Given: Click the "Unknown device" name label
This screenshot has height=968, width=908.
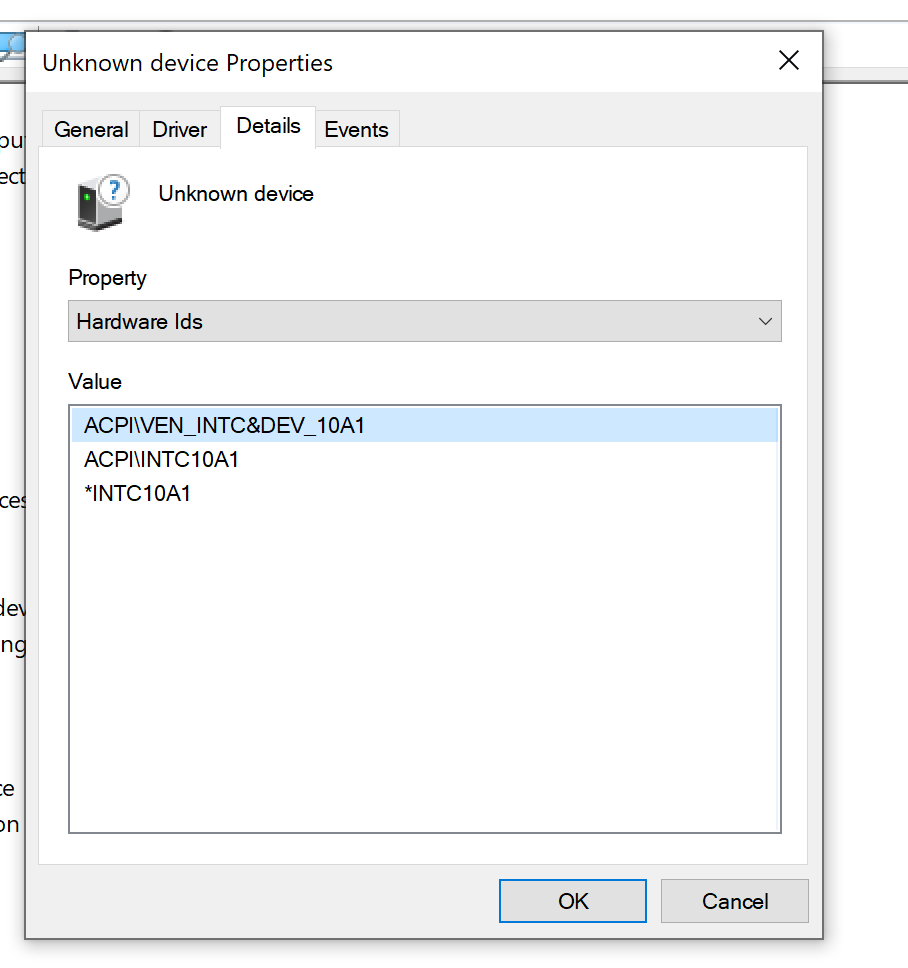Looking at the screenshot, I should [x=236, y=194].
